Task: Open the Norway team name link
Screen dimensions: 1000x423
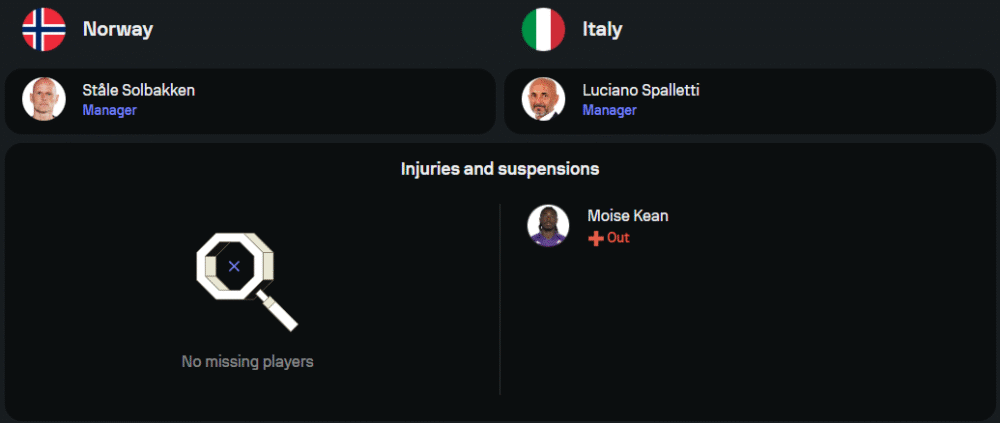Action: point(117,29)
